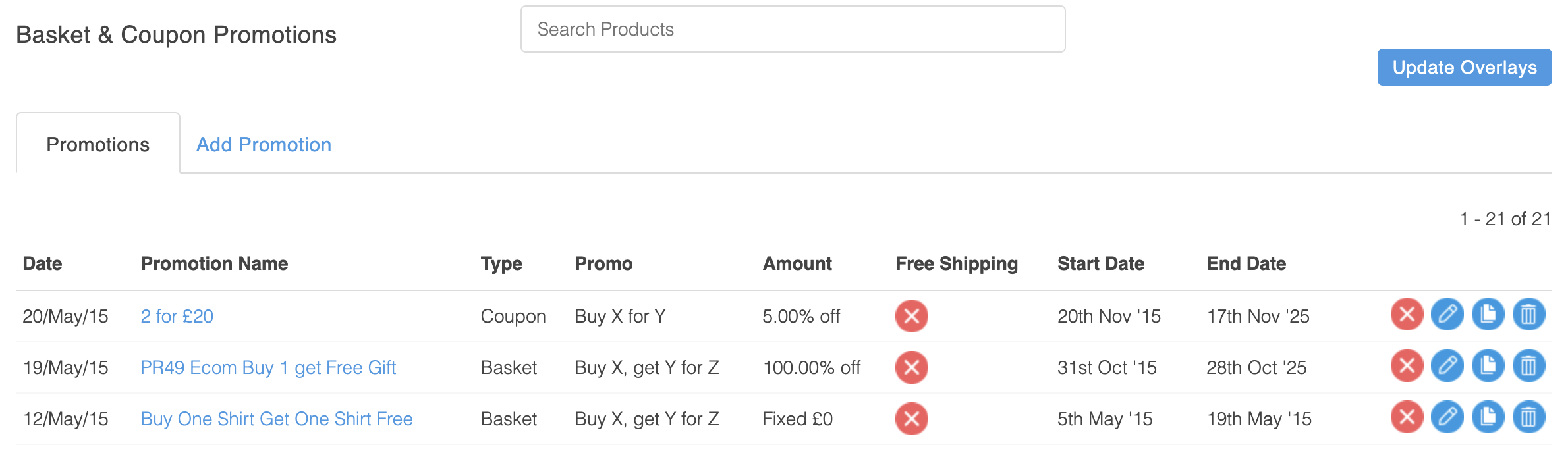This screenshot has height=449, width=1568.
Task: Toggle Free Shipping for 2 for £20
Action: point(912,316)
